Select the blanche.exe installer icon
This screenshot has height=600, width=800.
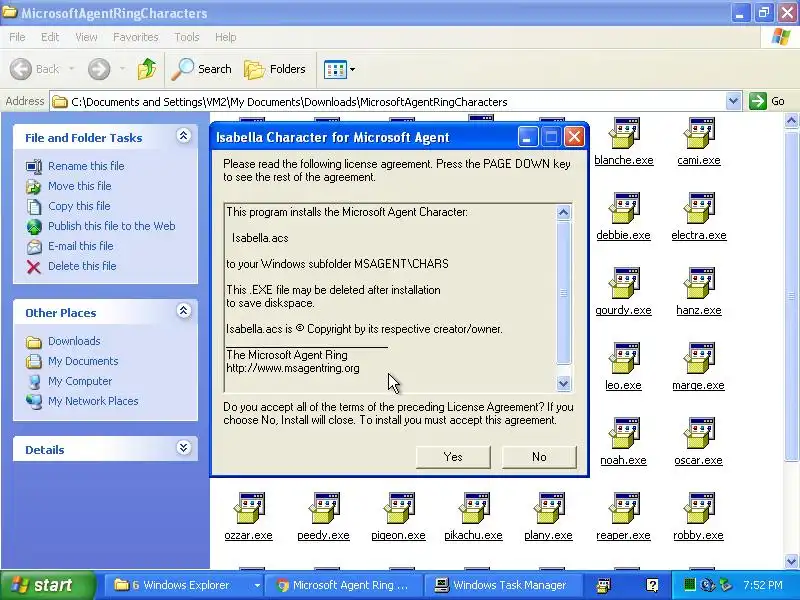point(623,134)
